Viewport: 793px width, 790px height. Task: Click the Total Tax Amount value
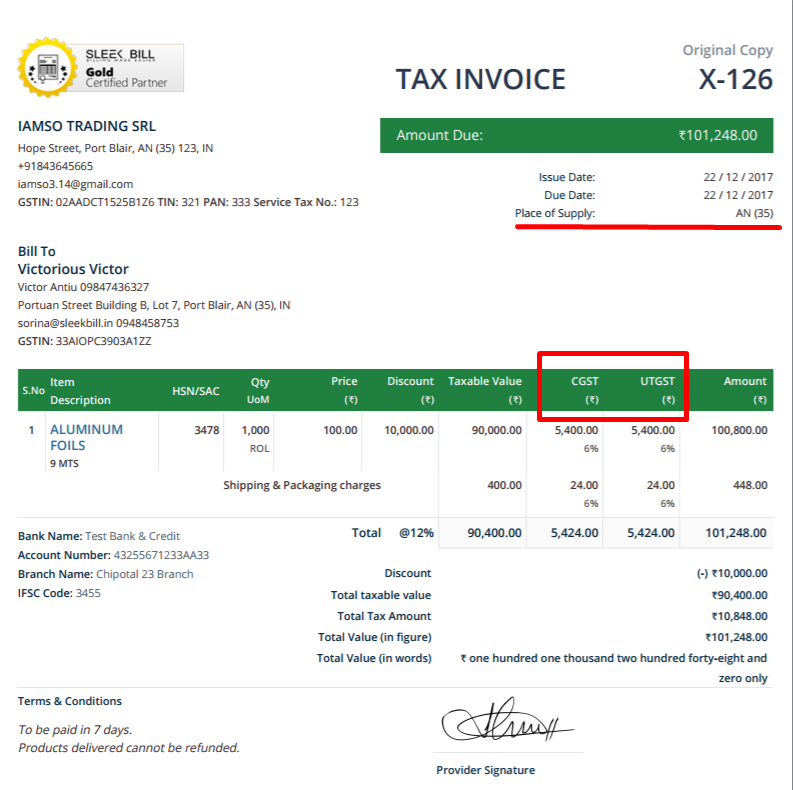[739, 616]
